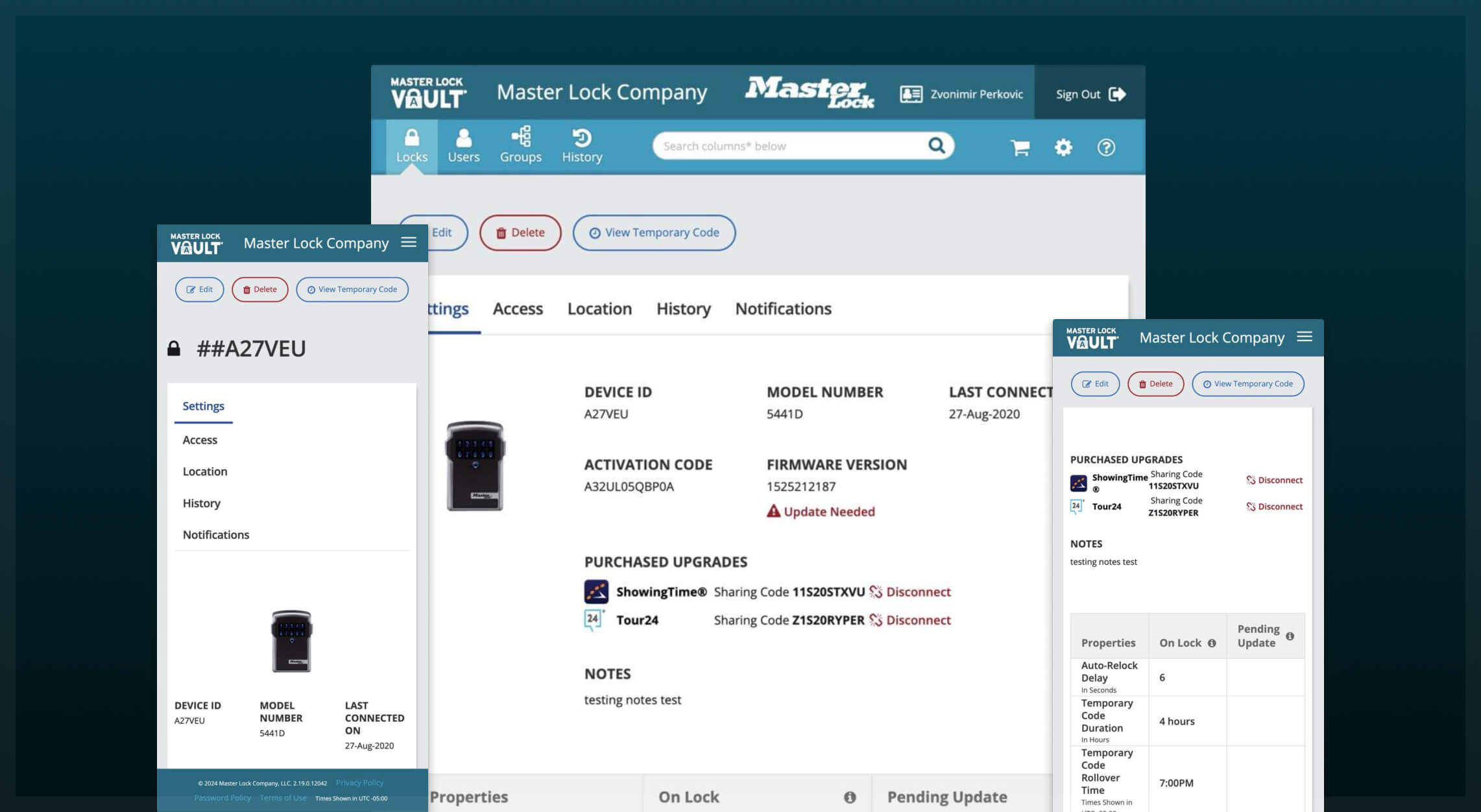Image resolution: width=1481 pixels, height=812 pixels.
Task: Switch to the History tab in main window
Action: 684,309
